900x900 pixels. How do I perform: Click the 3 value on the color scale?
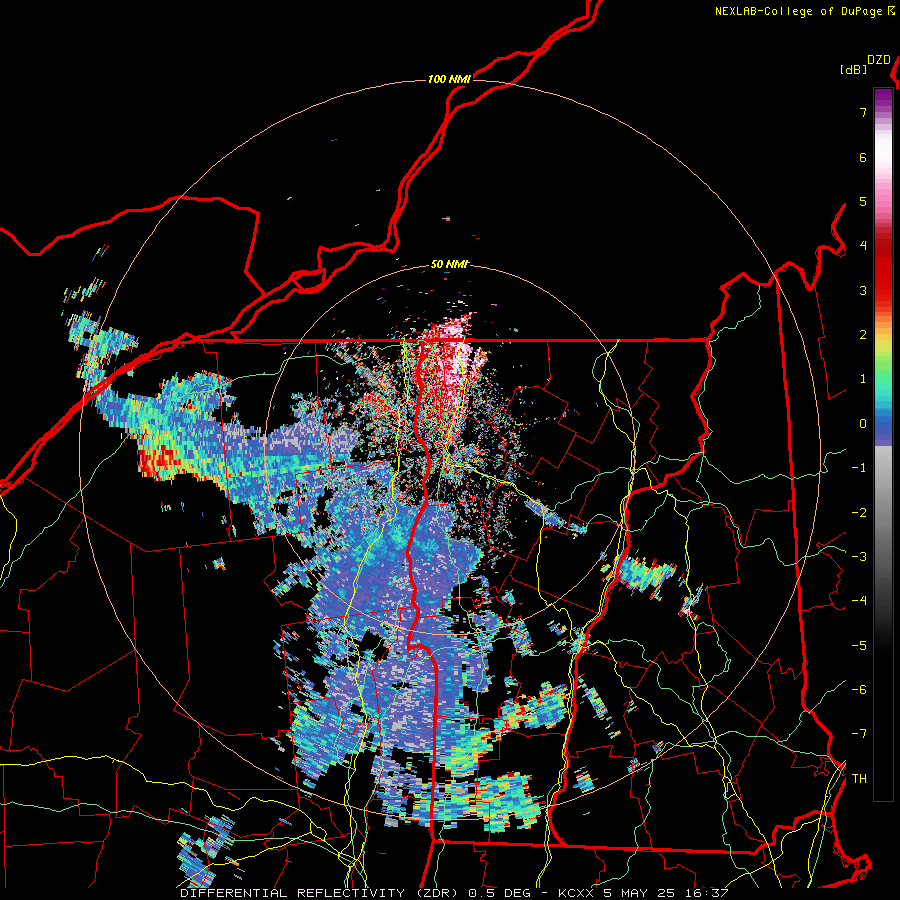[863, 290]
